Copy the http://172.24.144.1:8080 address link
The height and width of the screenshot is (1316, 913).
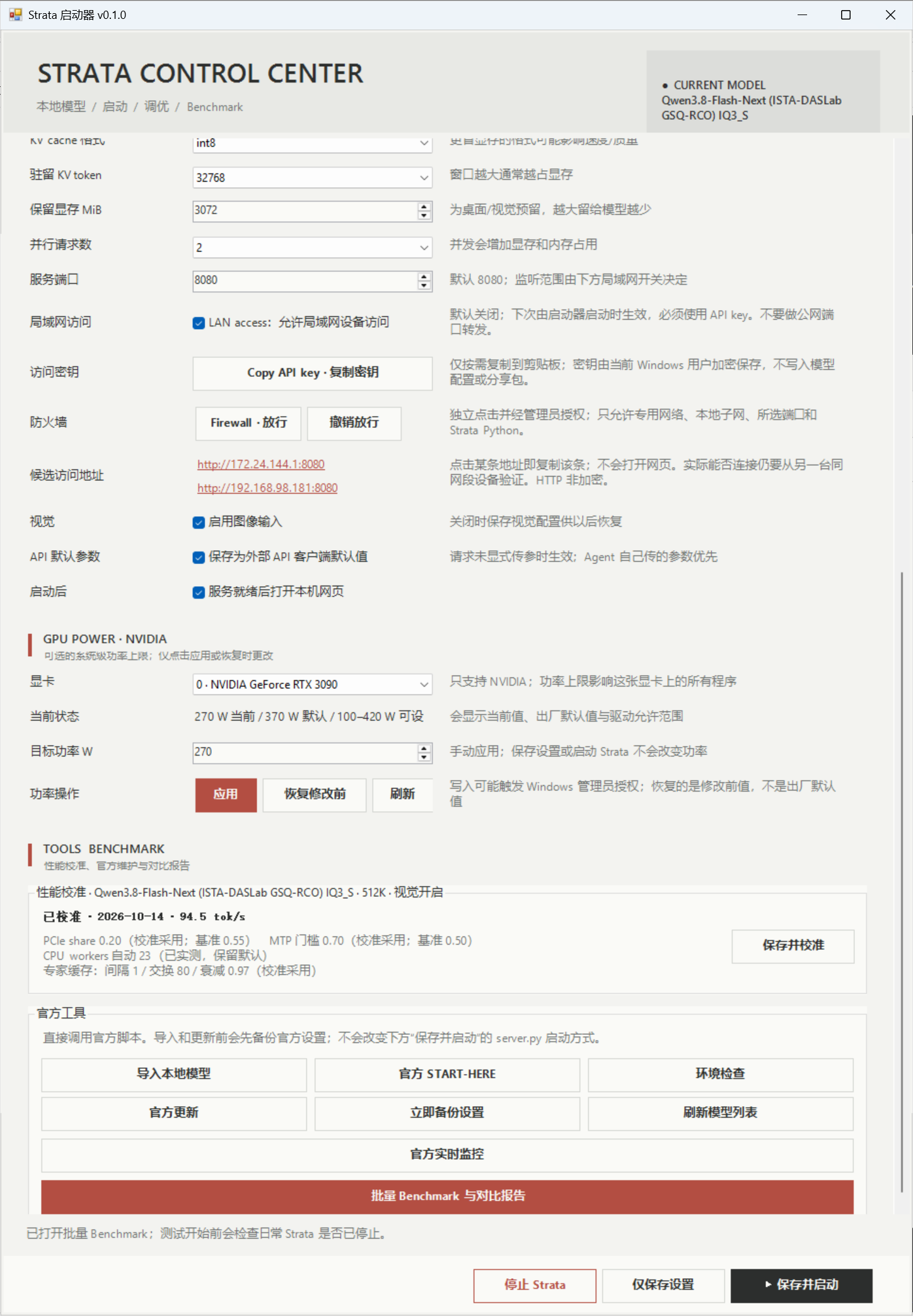pyautogui.click(x=261, y=465)
